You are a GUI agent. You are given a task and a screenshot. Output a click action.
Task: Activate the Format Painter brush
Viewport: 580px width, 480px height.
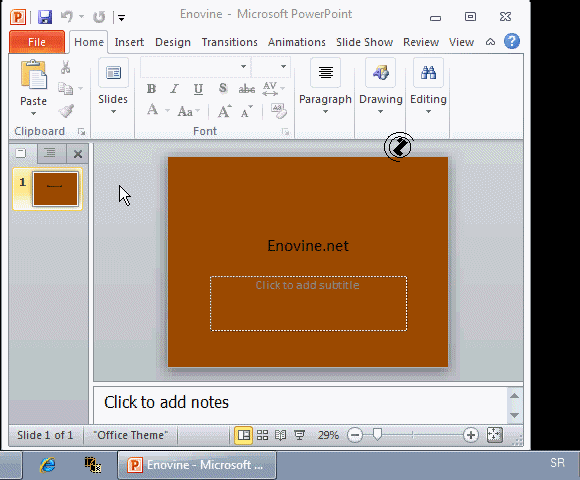[x=66, y=111]
